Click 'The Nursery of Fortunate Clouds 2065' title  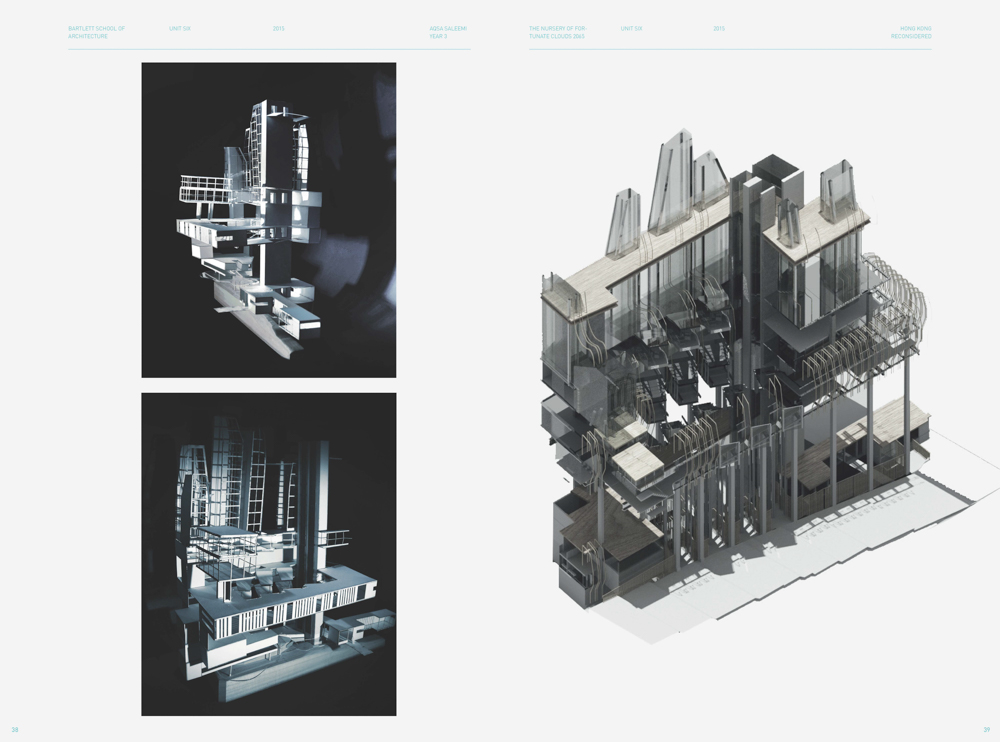558,33
